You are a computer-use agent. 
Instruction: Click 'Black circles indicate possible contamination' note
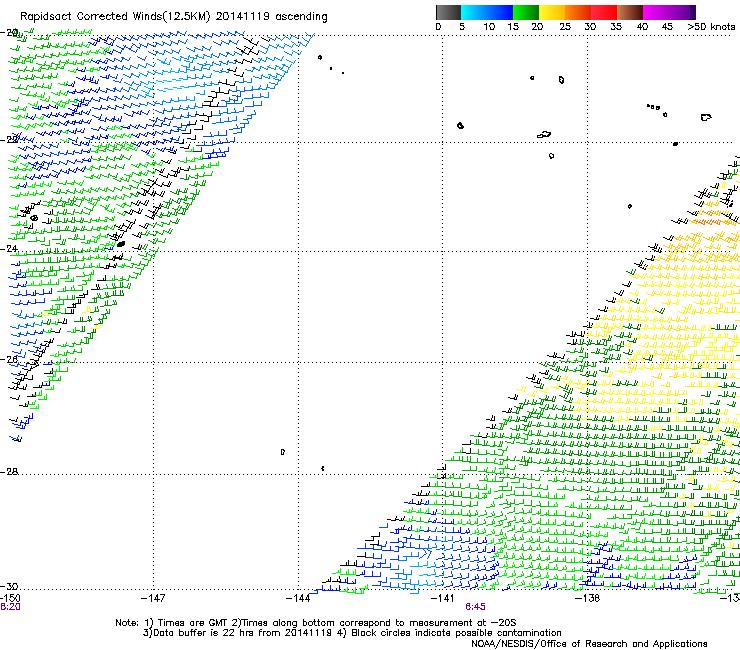click(456, 633)
